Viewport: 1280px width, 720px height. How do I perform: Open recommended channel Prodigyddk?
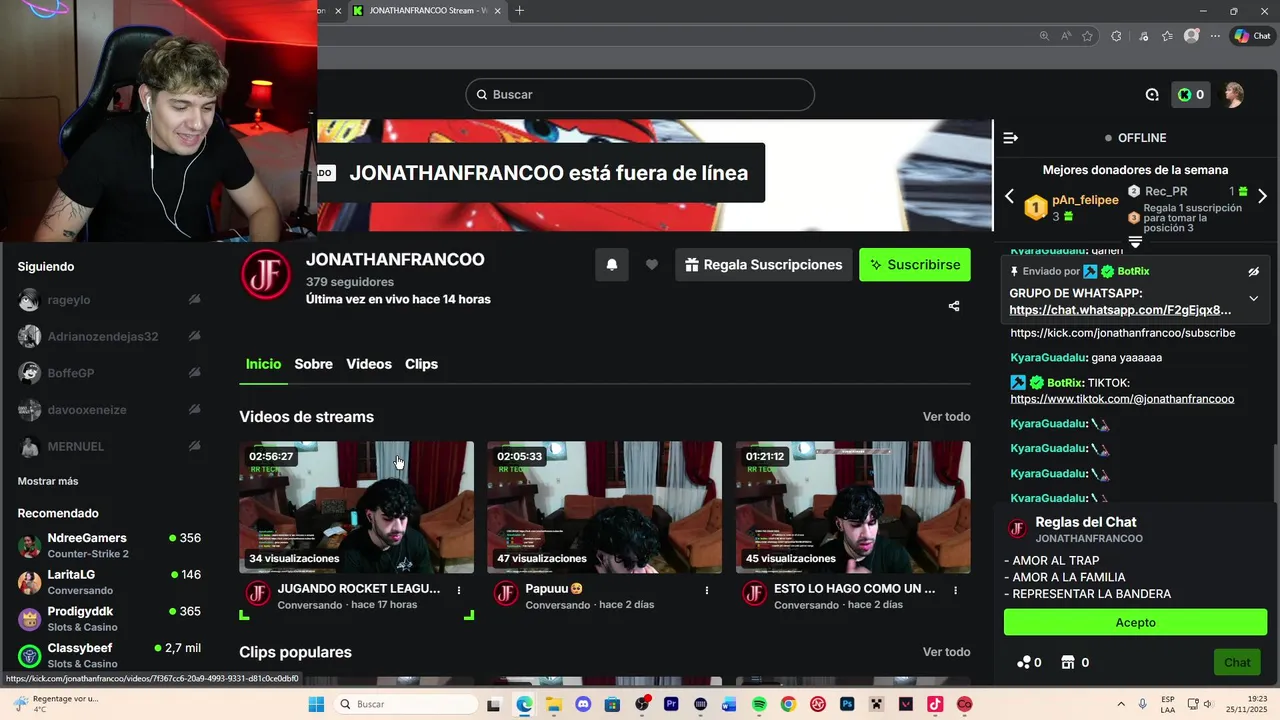pos(109,618)
